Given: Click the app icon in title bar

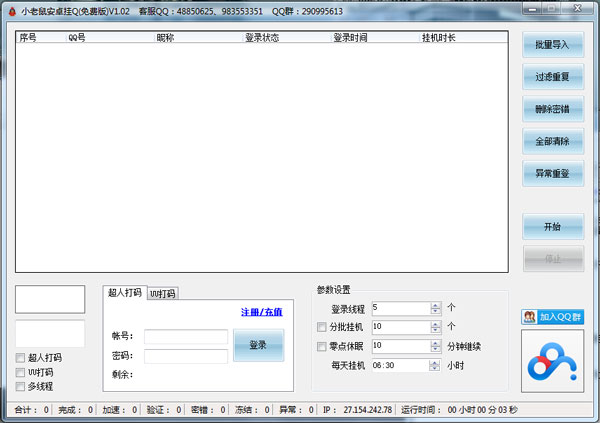Looking at the screenshot, I should click(x=11, y=11).
